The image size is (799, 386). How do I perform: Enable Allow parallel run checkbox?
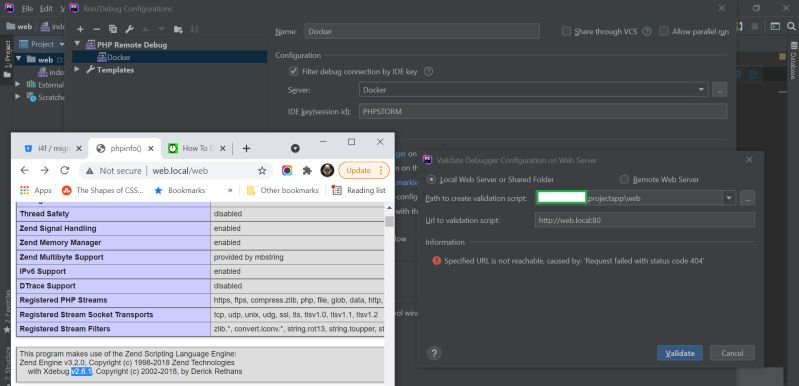[x=663, y=32]
